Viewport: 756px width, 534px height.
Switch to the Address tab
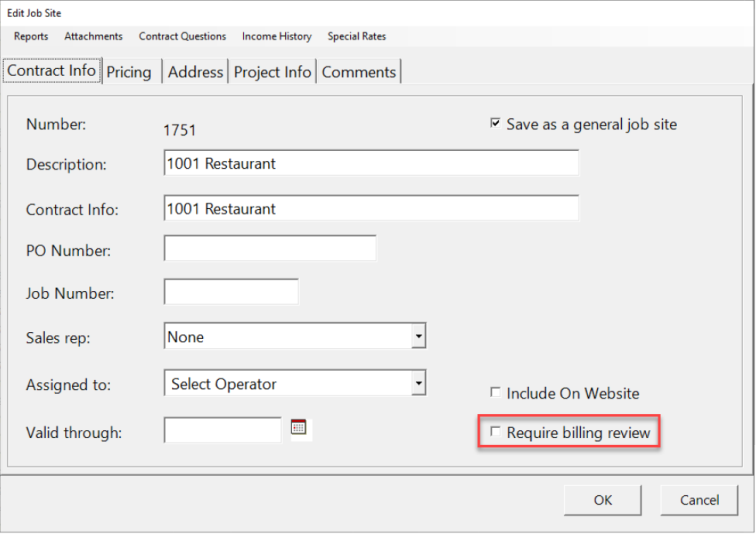point(195,72)
